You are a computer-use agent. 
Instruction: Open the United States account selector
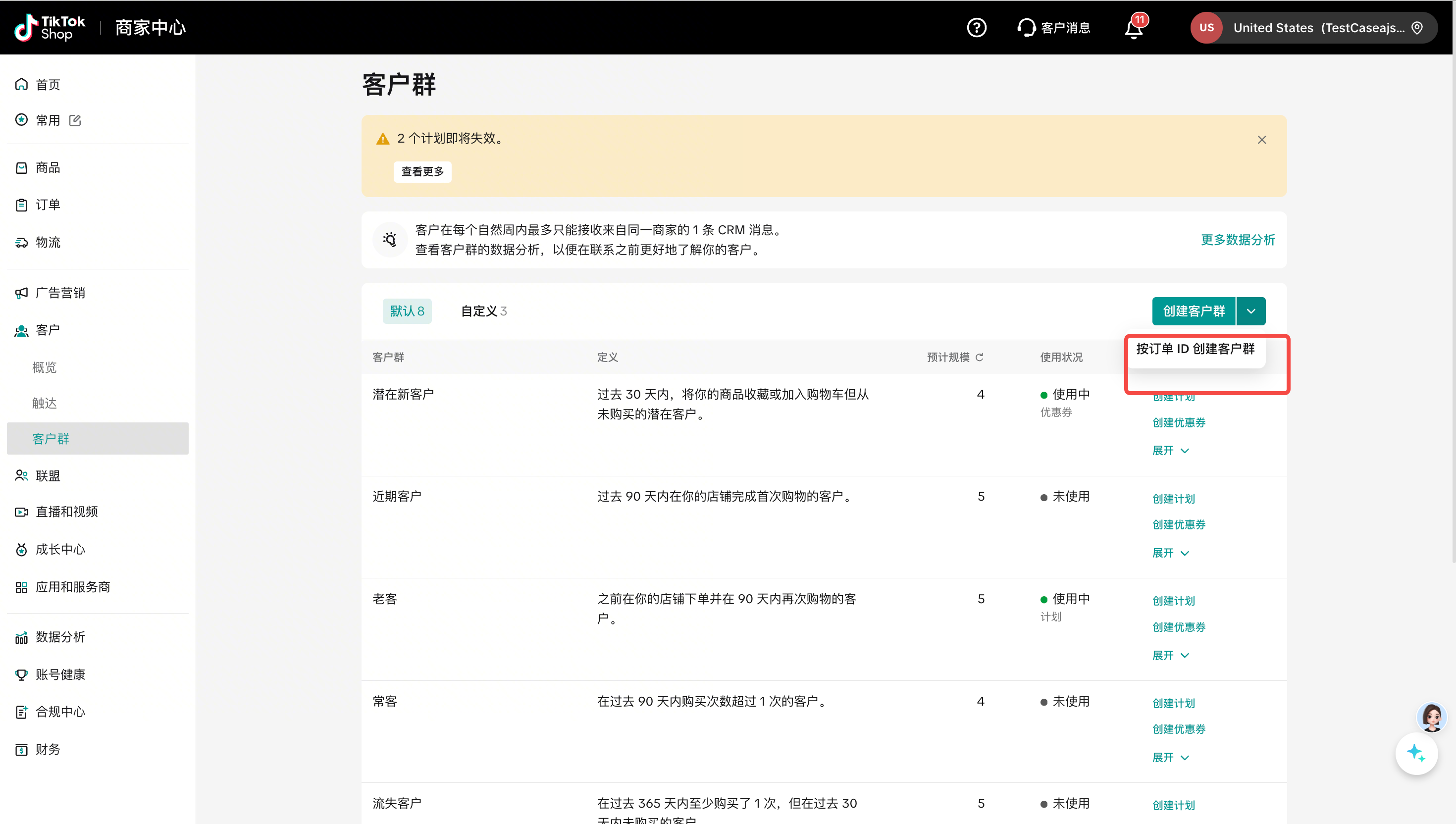click(x=1313, y=28)
